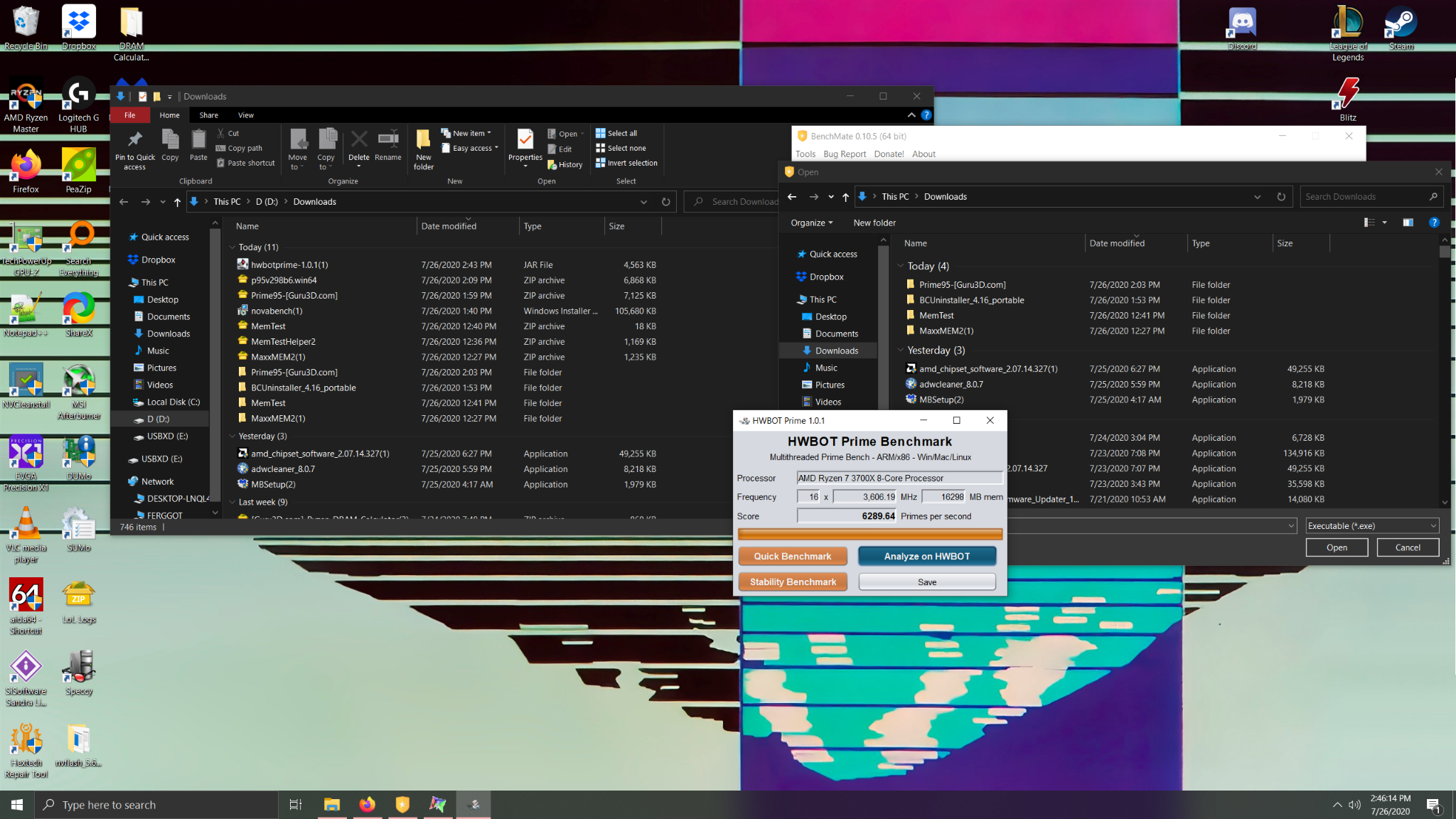Click Windows Start button
Screen dimensions: 1456x819
pyautogui.click(x=17, y=805)
